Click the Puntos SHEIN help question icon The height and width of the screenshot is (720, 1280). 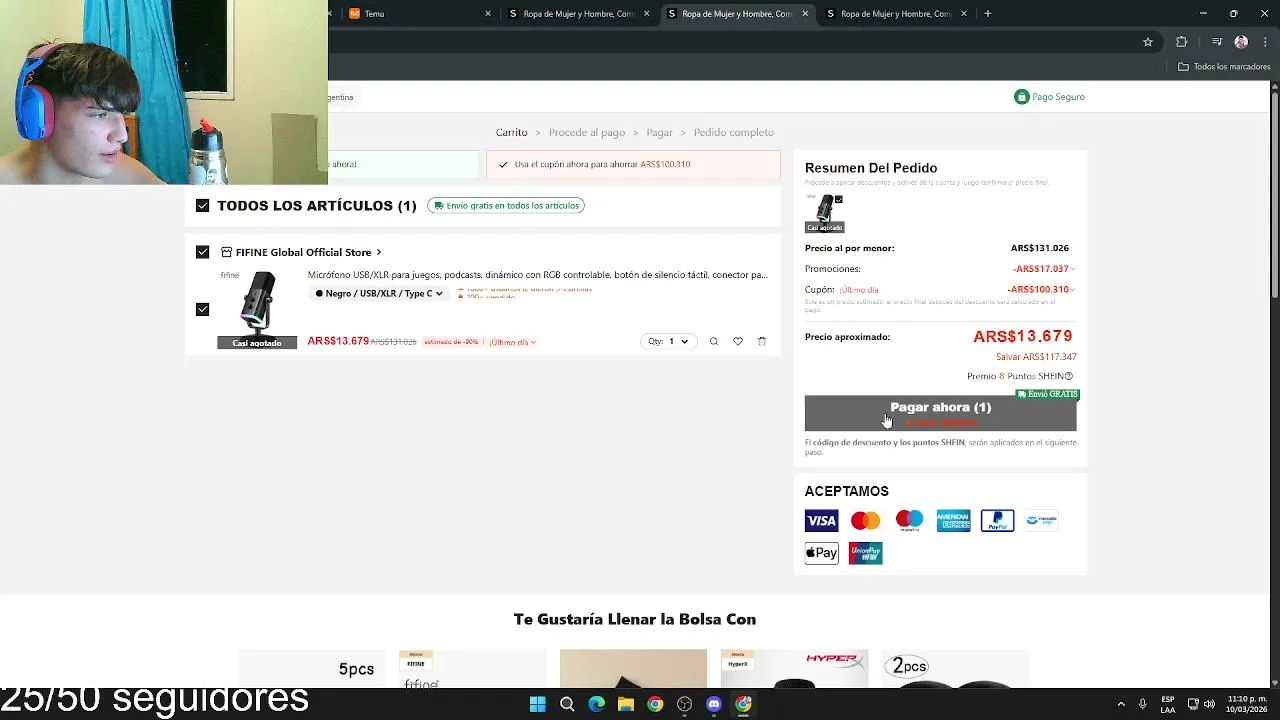(1068, 376)
